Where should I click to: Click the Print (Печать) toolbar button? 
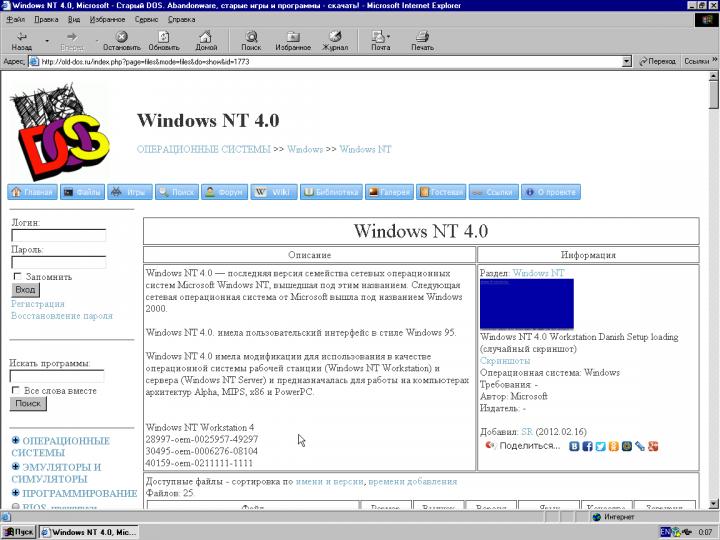[x=422, y=41]
